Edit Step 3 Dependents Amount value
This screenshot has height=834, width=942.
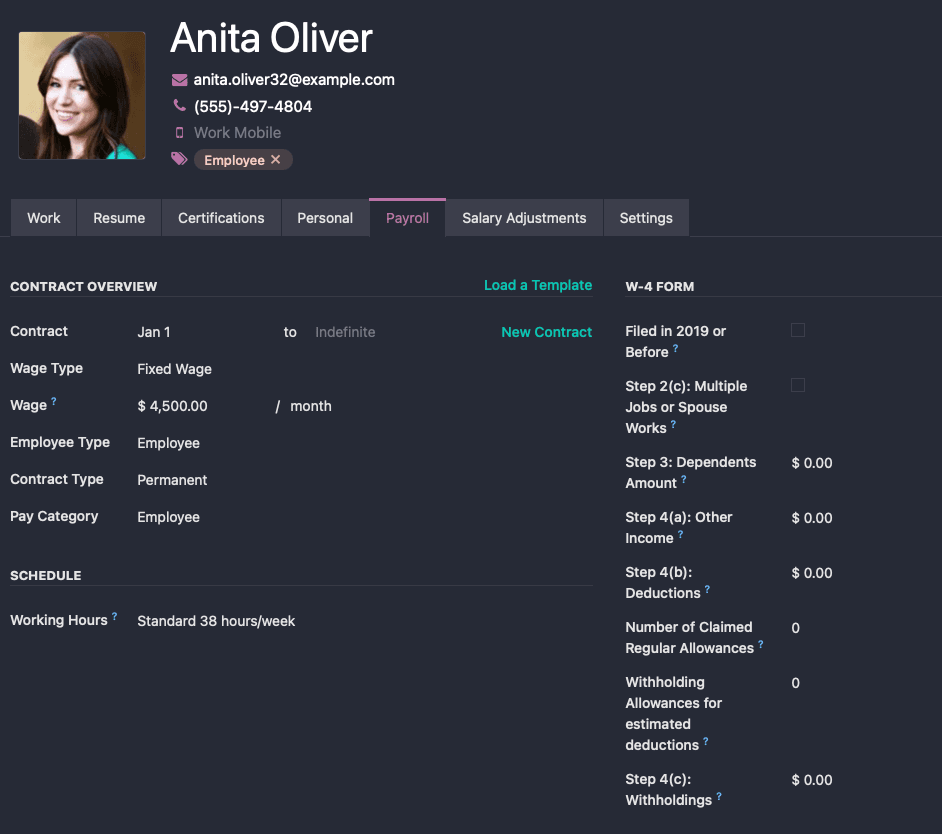812,463
